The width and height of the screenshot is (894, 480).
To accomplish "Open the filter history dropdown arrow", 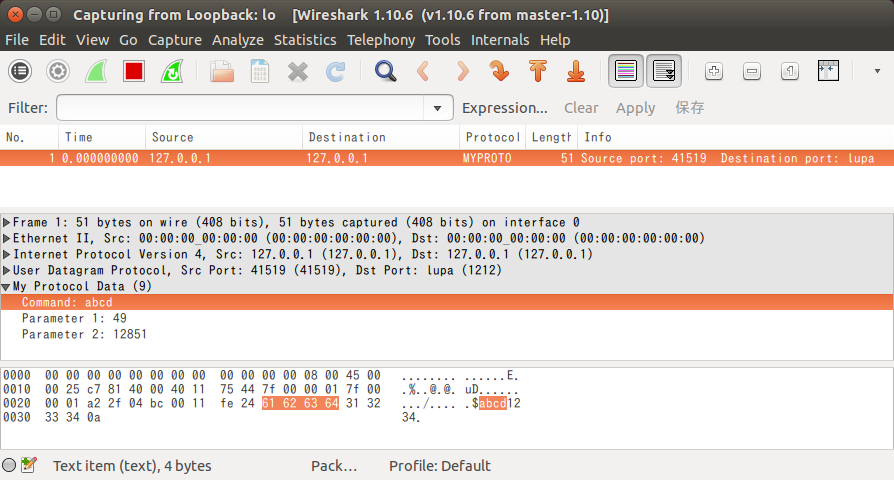I will (x=437, y=108).
